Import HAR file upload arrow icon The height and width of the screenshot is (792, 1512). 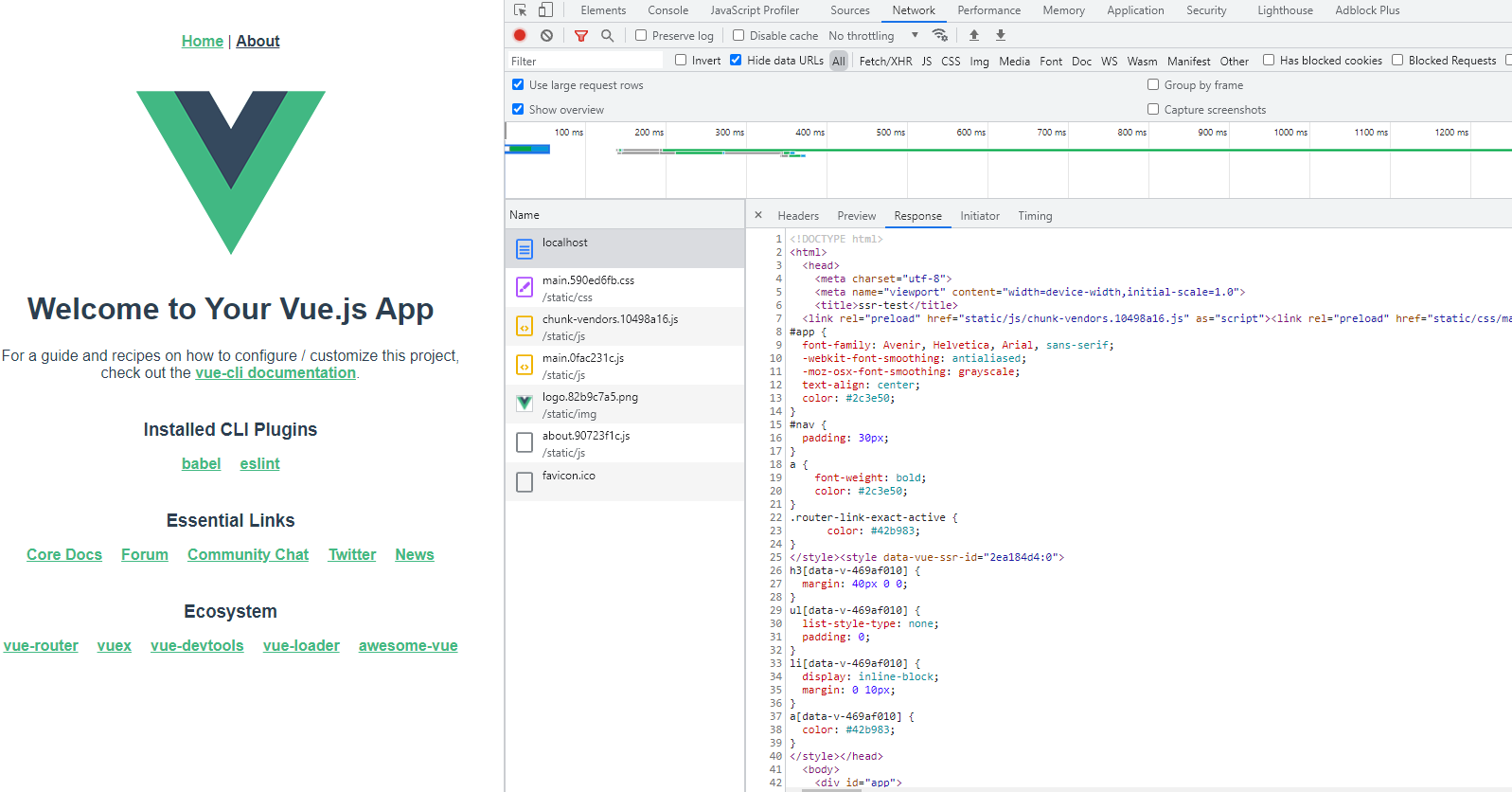(974, 35)
